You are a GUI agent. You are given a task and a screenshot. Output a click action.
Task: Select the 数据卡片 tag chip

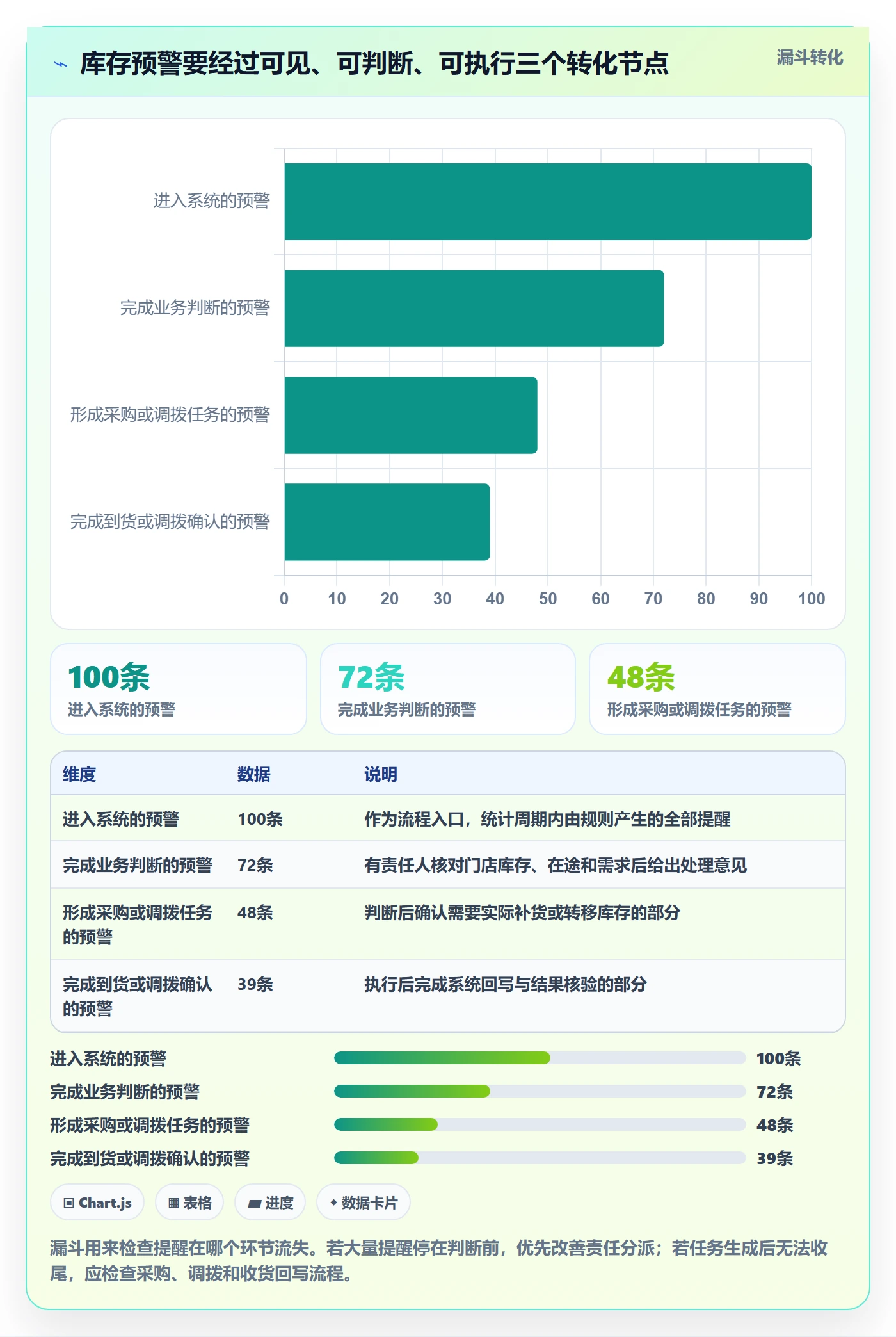[x=364, y=1203]
